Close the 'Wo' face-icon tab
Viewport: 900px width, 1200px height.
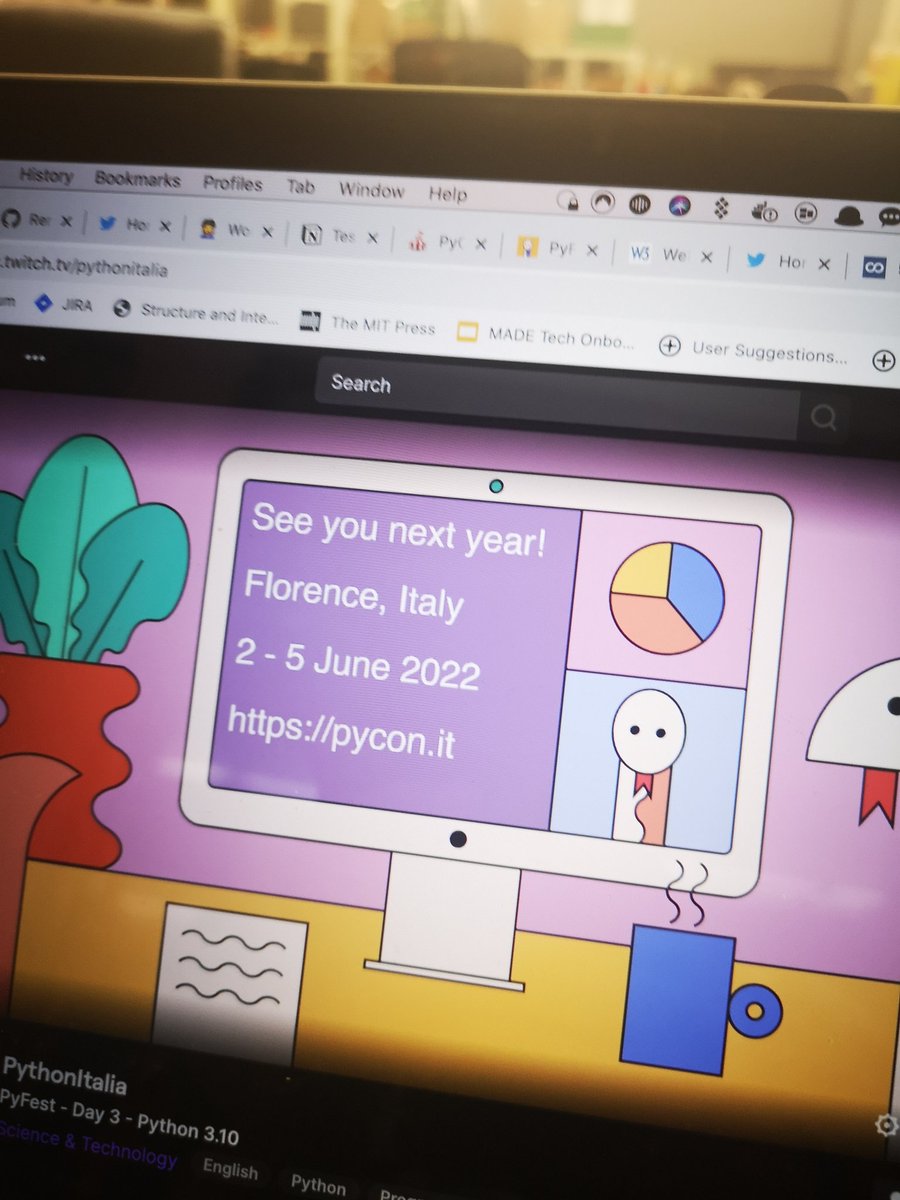[267, 231]
